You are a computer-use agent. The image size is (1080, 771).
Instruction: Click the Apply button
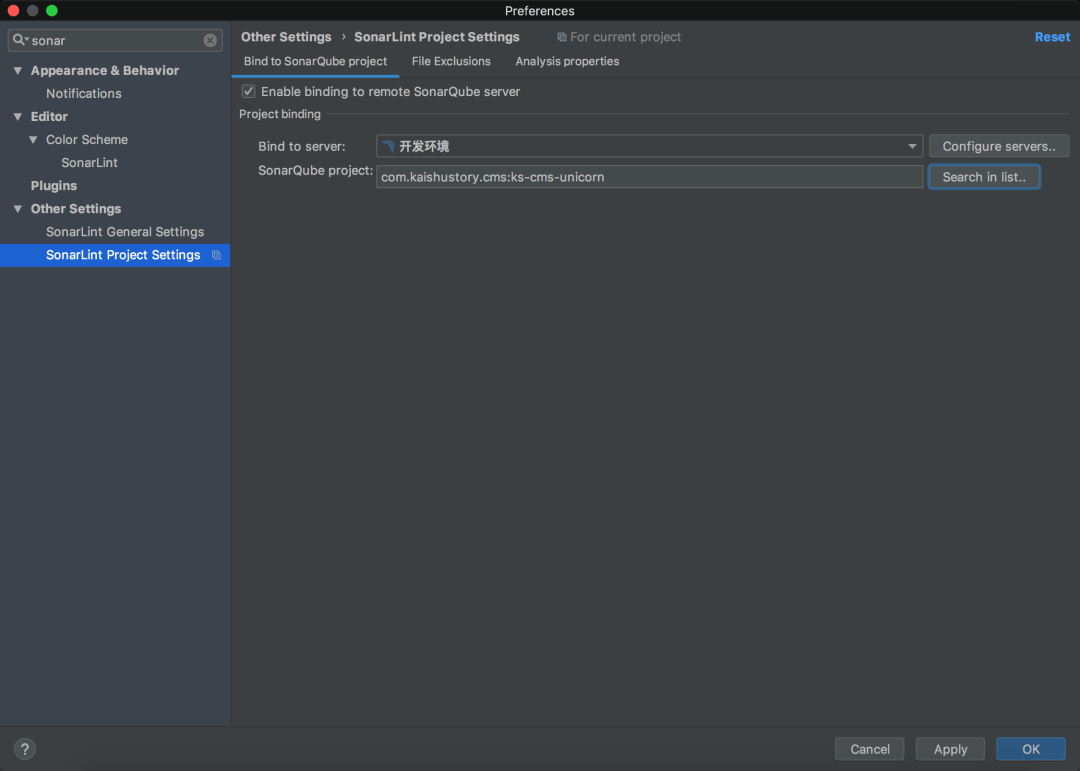[950, 749]
